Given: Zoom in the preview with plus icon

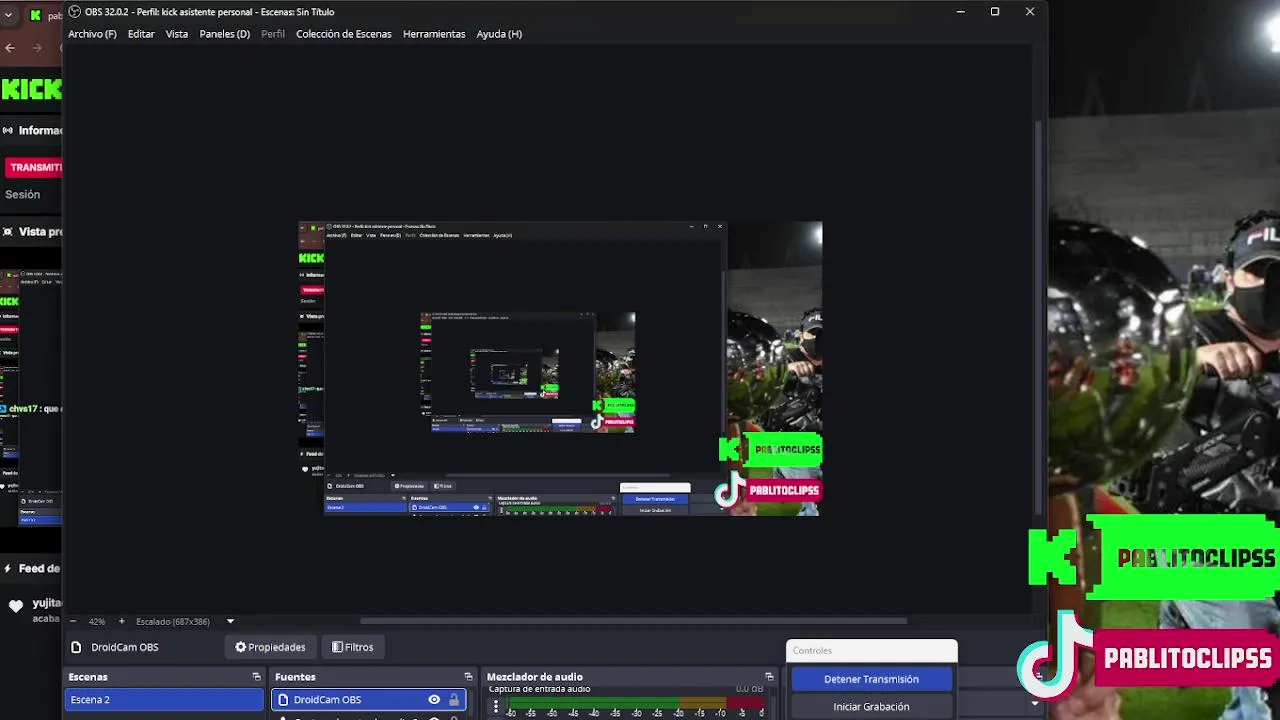Looking at the screenshot, I should click(x=122, y=621).
